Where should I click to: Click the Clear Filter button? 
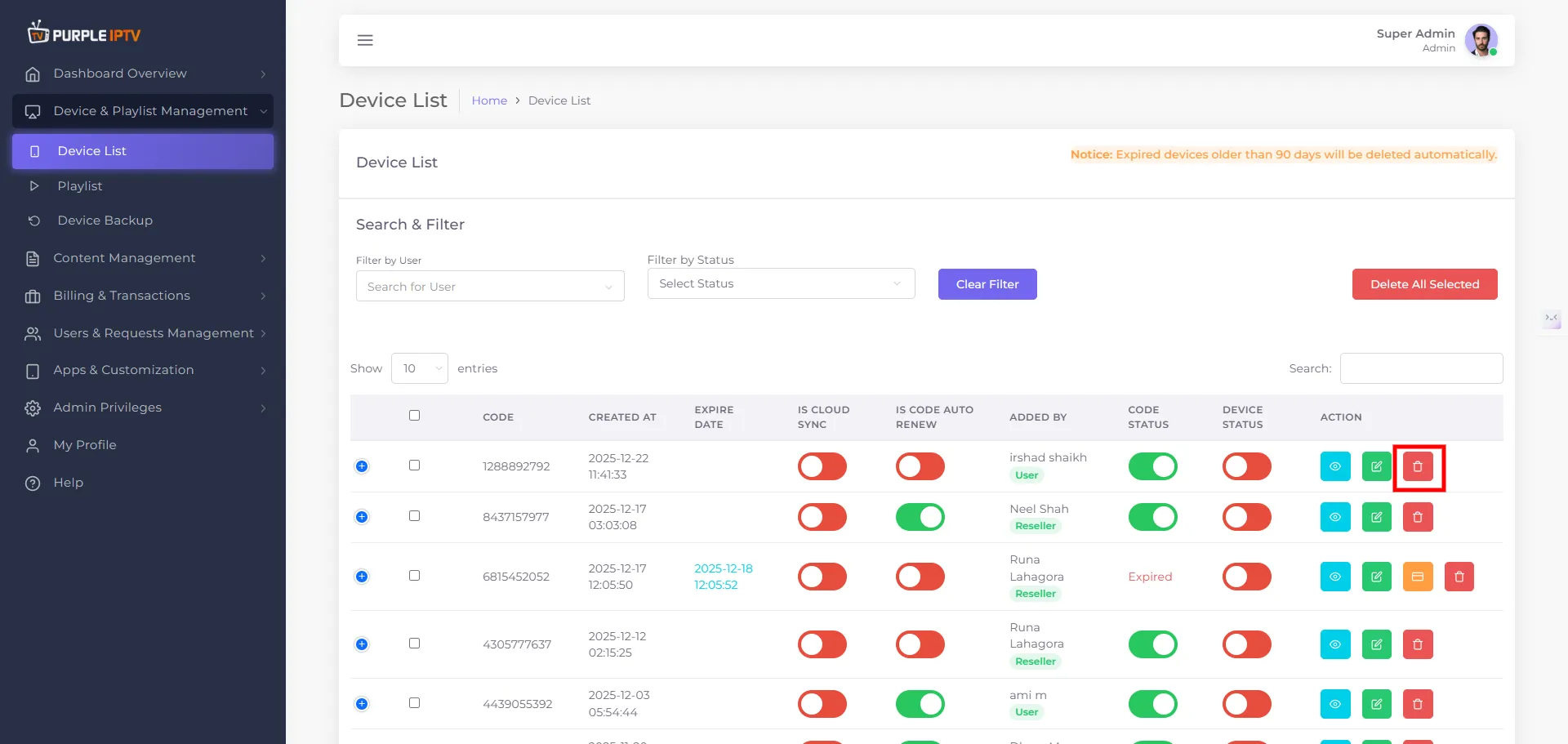click(987, 284)
